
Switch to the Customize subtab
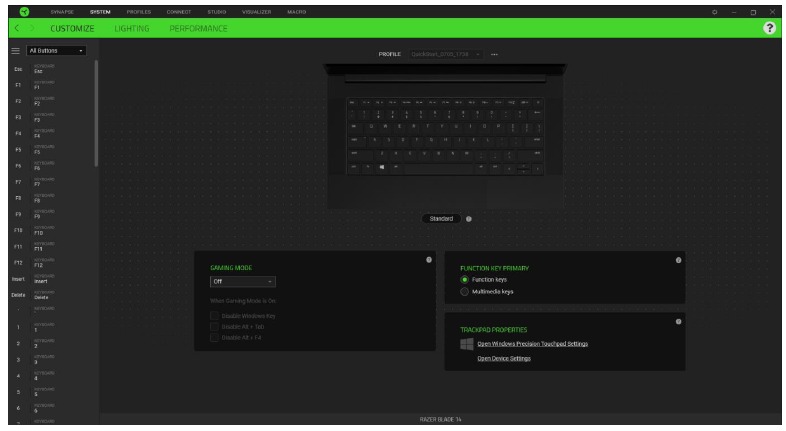(72, 29)
